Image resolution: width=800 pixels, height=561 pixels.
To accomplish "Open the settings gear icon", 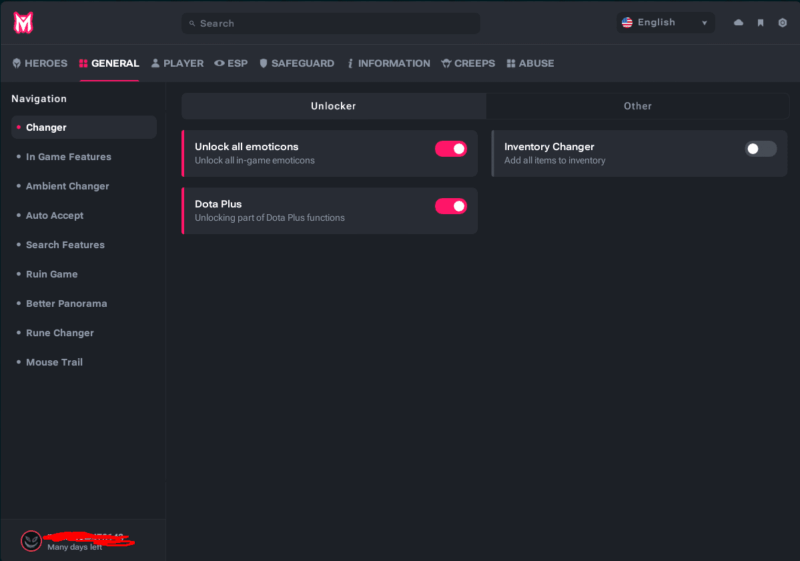I will [782, 22].
